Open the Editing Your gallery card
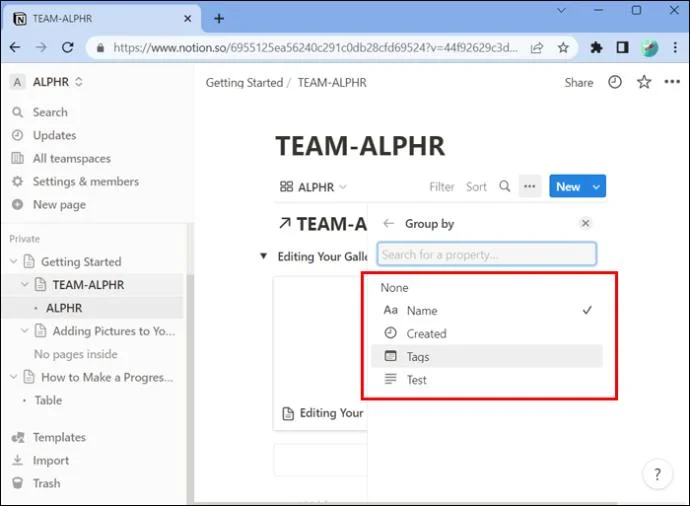 (320, 354)
